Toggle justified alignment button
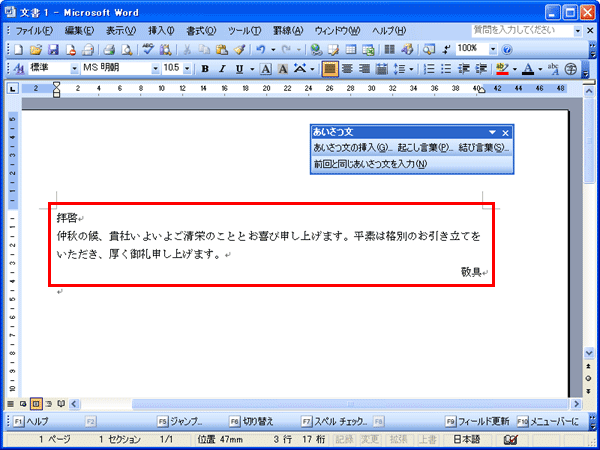 (x=330, y=69)
